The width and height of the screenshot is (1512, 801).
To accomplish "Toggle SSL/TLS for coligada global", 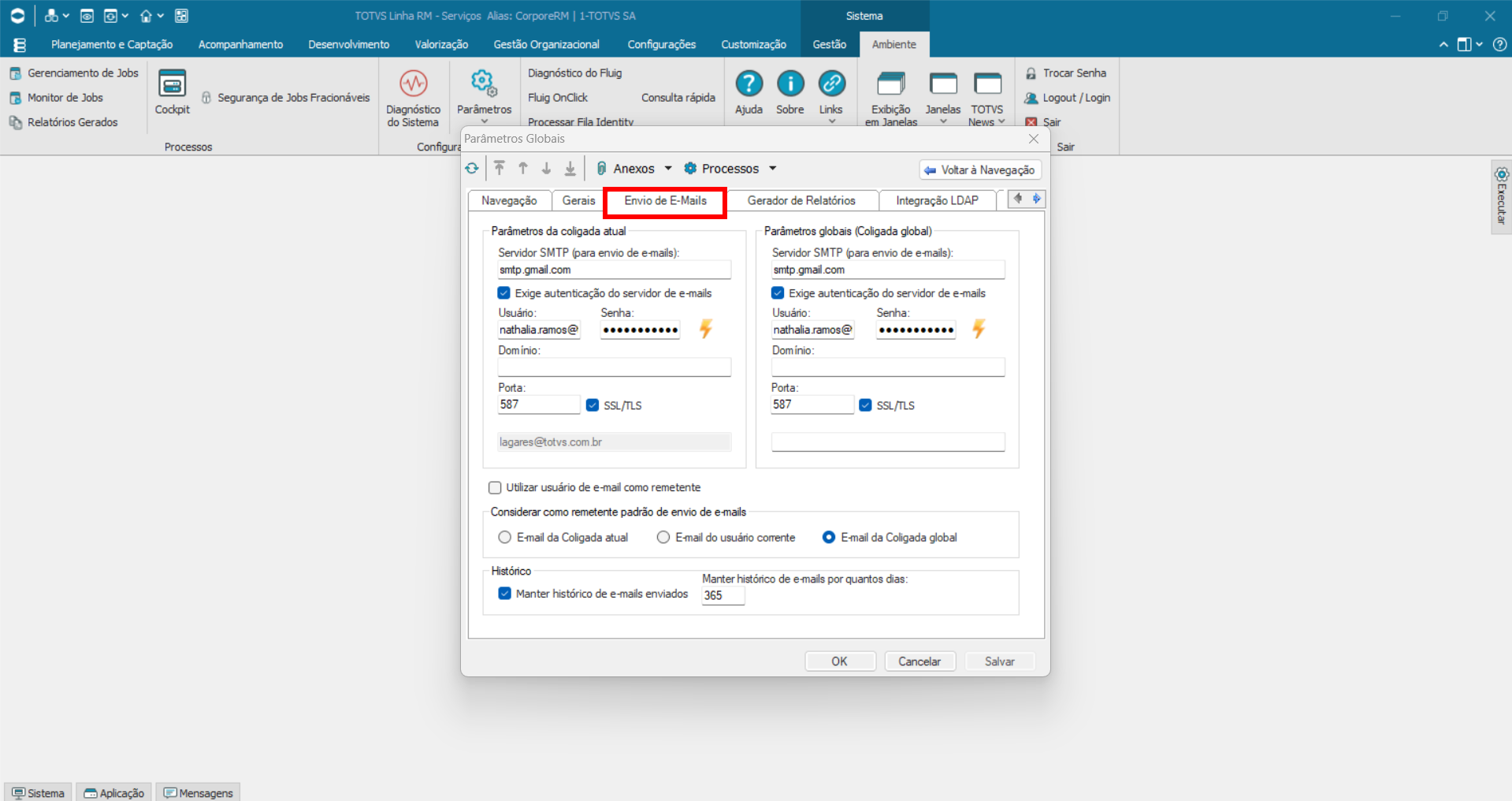I will (865, 405).
